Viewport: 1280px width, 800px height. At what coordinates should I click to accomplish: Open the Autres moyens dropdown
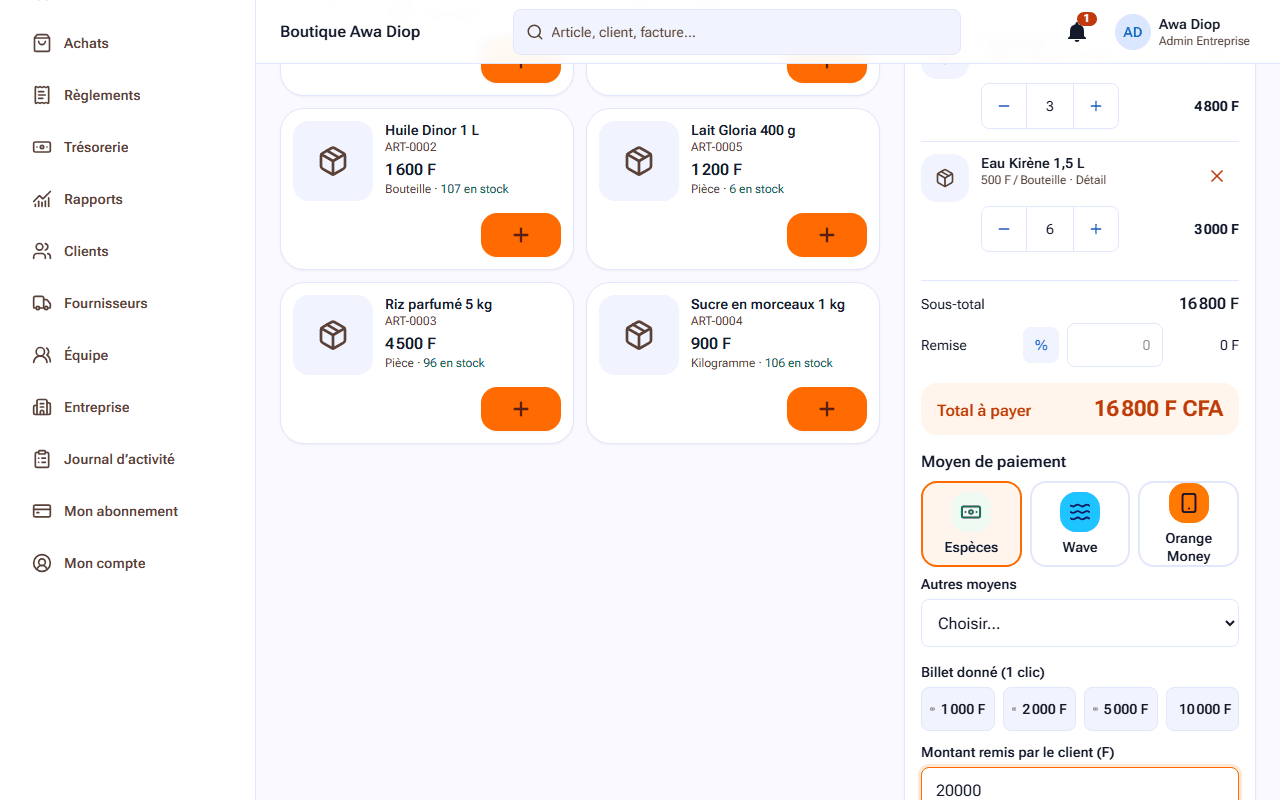click(x=1080, y=623)
